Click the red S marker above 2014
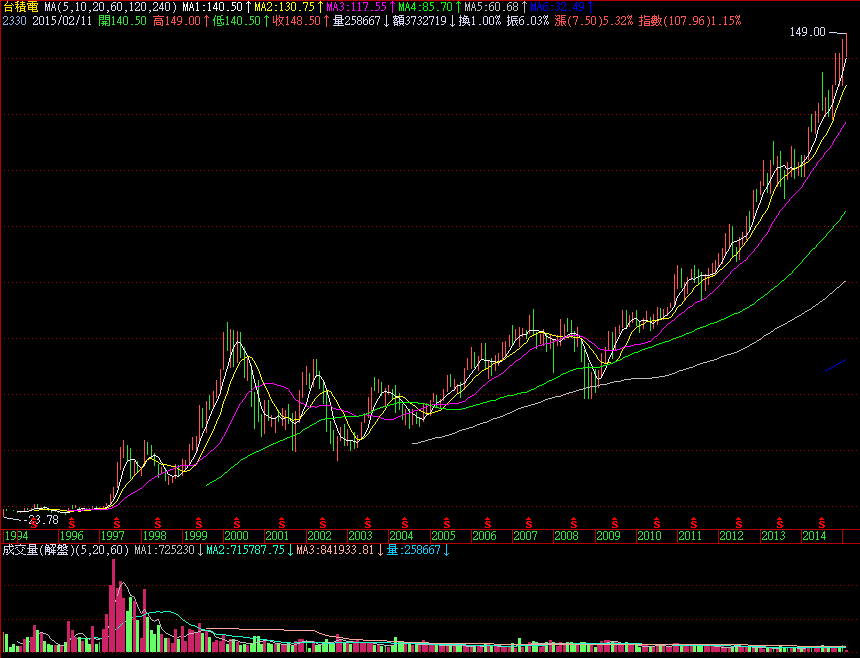Screen dimensions: 860x658 coord(822,522)
